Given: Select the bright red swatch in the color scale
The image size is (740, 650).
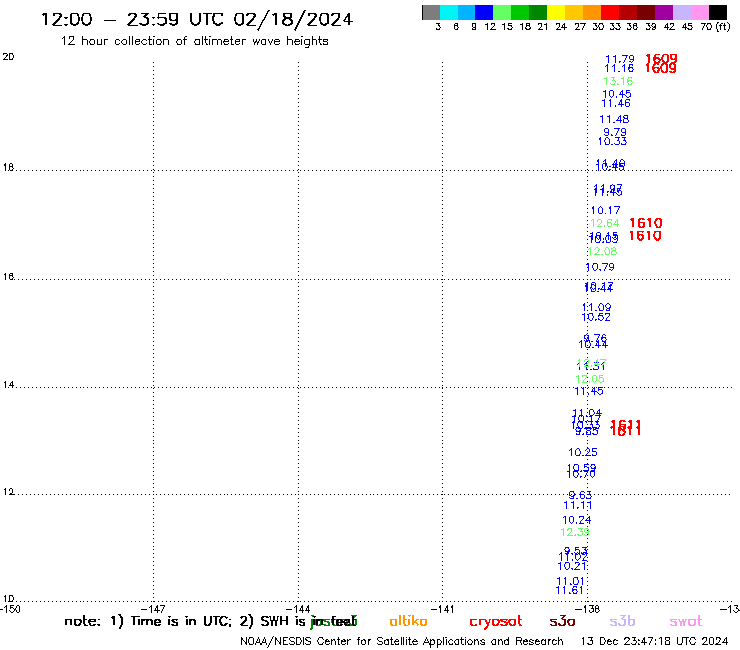Looking at the screenshot, I should 610,12.
